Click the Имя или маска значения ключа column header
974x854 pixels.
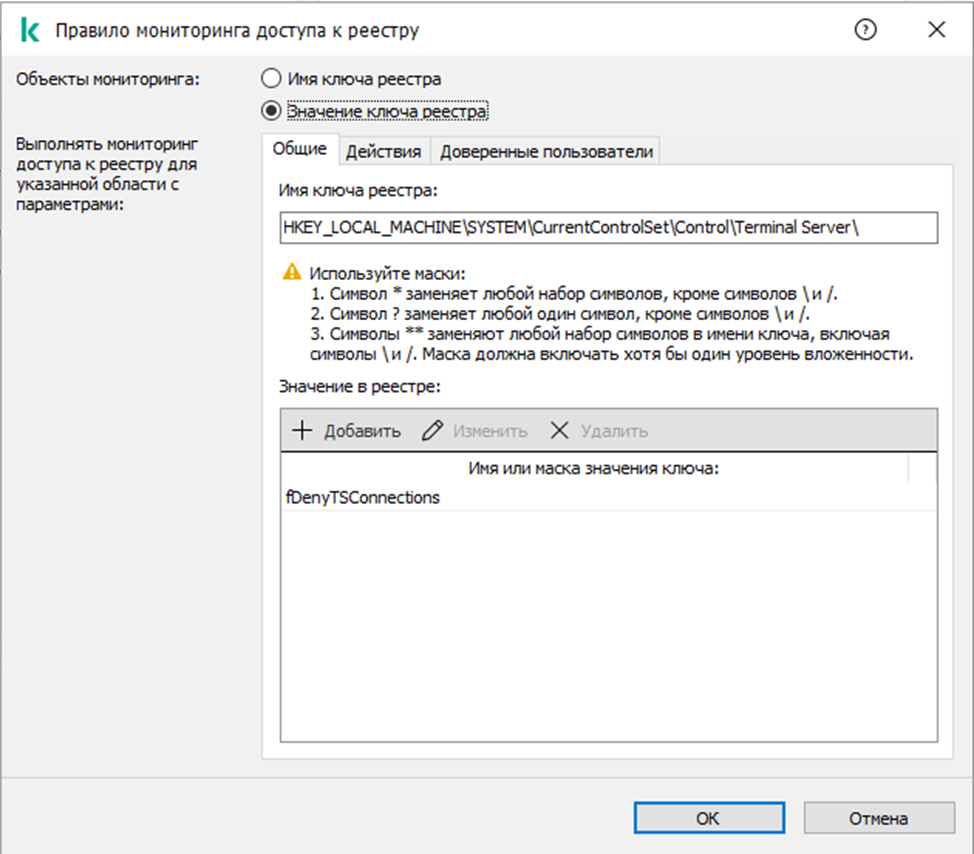(593, 469)
